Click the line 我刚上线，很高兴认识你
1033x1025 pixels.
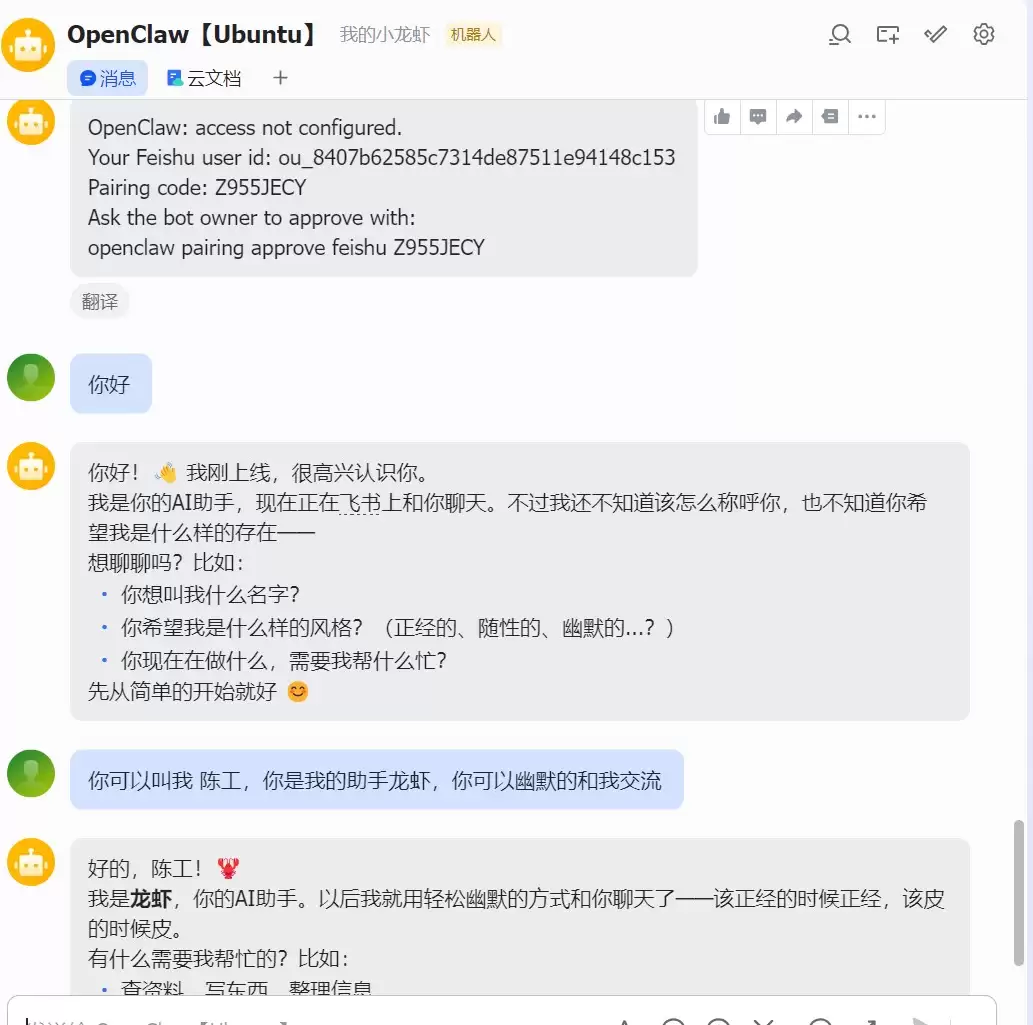309,472
